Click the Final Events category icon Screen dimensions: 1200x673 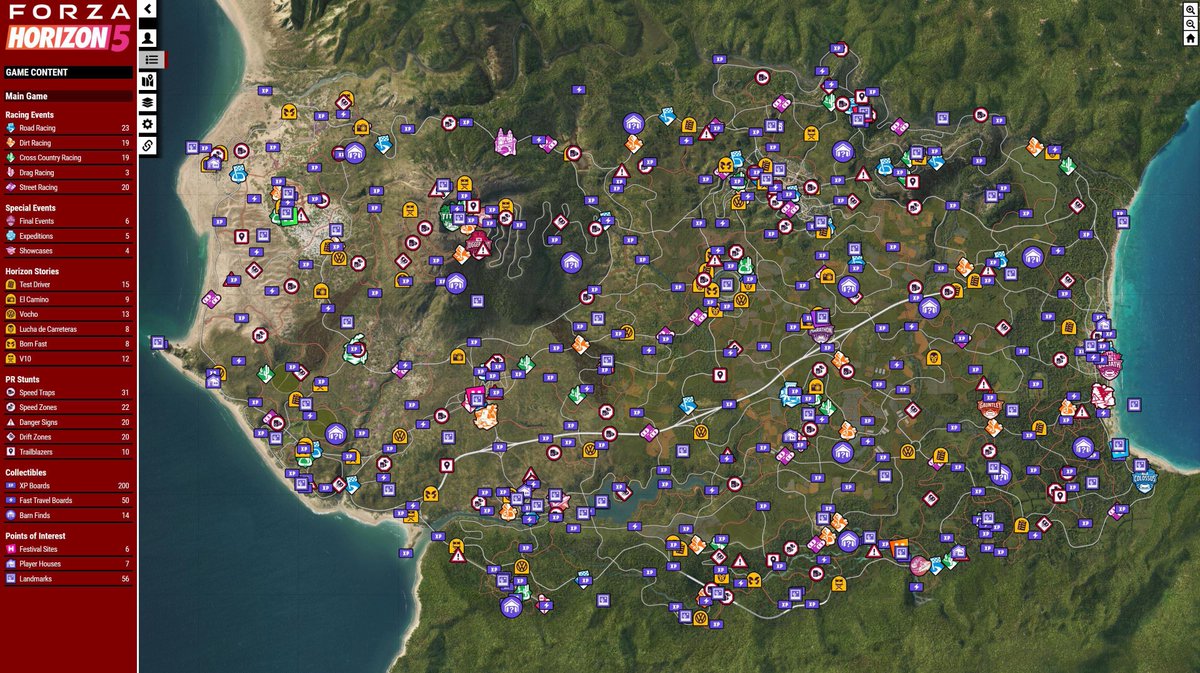tap(11, 221)
